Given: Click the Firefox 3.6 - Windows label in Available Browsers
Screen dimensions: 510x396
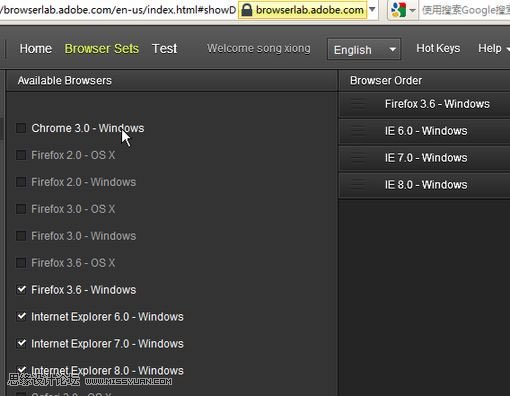Looking at the screenshot, I should tap(84, 290).
